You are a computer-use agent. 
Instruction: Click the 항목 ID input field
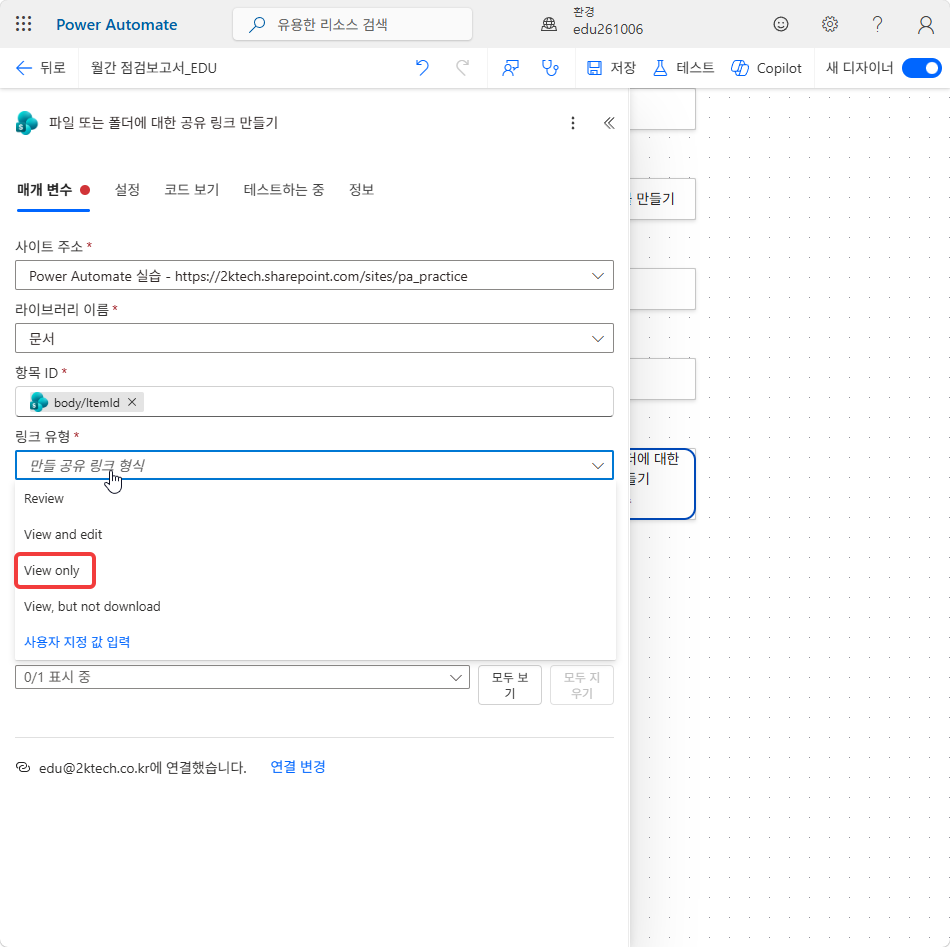coord(314,402)
